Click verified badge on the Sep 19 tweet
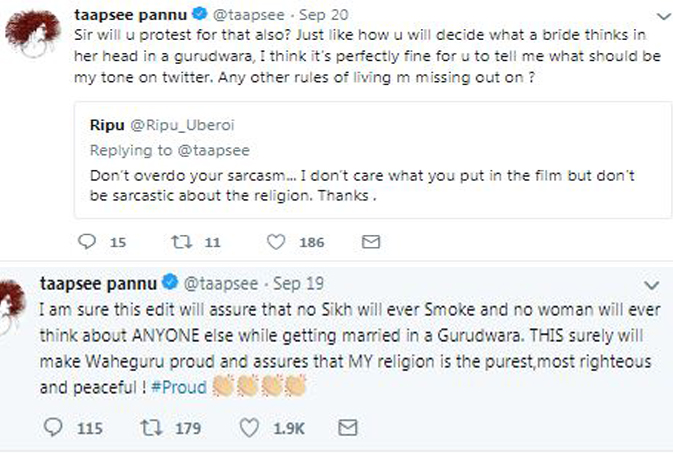 pos(169,284)
